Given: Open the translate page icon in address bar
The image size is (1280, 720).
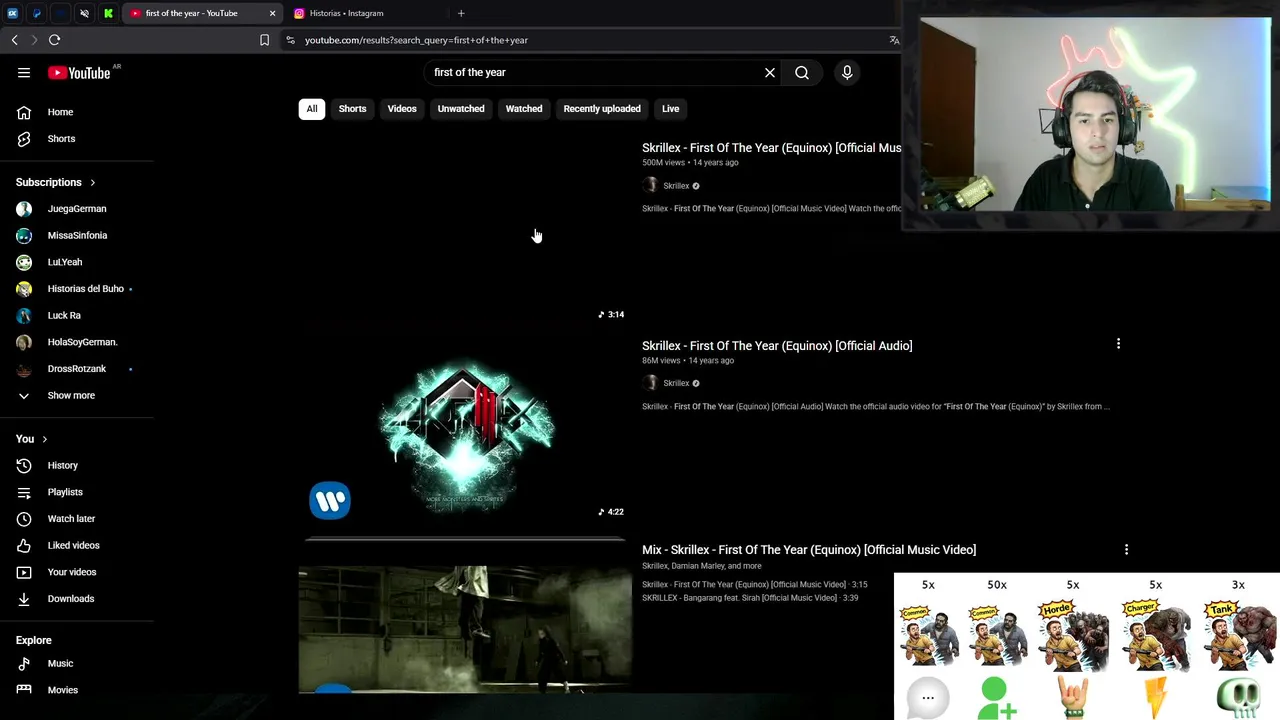Looking at the screenshot, I should [894, 40].
